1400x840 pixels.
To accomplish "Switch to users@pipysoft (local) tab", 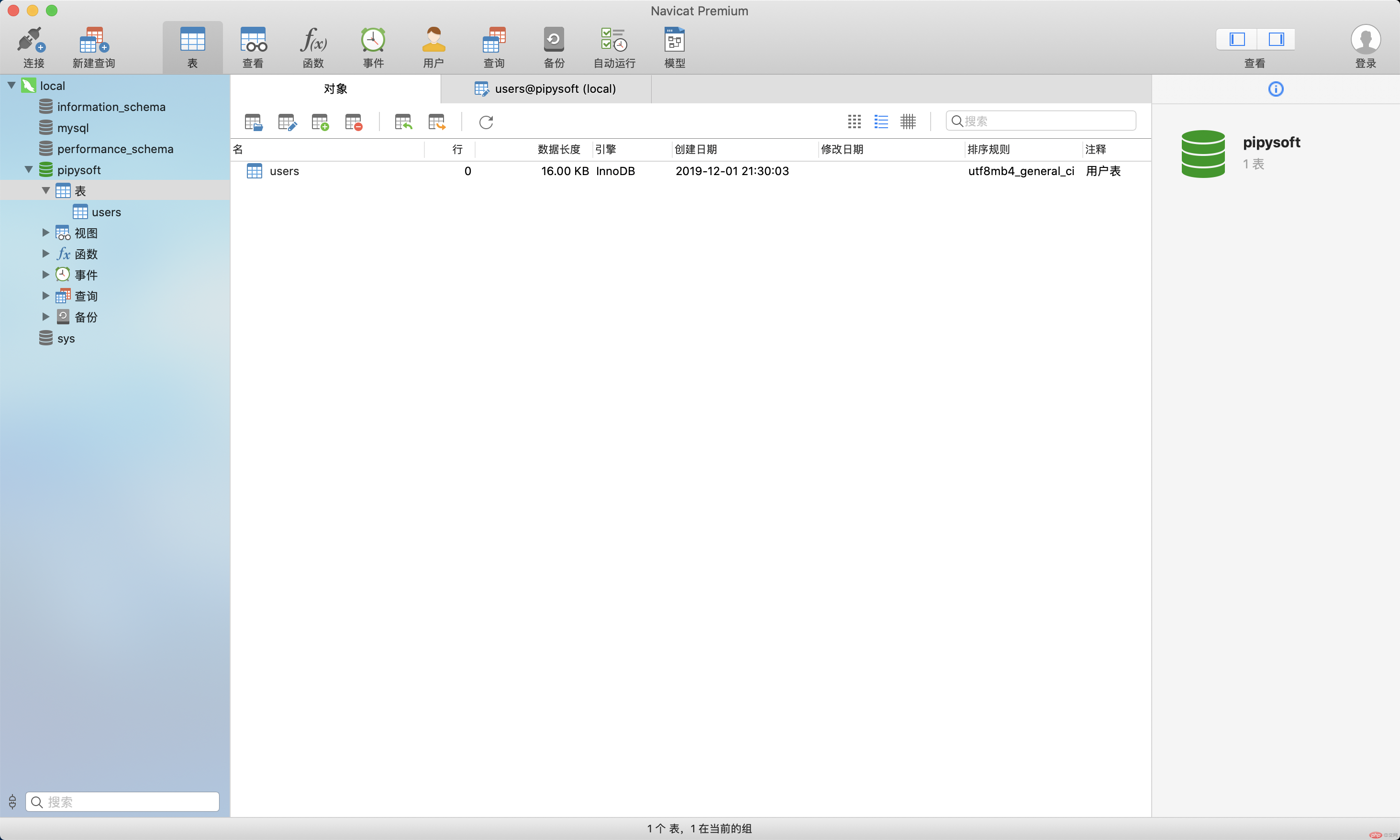I will [546, 89].
